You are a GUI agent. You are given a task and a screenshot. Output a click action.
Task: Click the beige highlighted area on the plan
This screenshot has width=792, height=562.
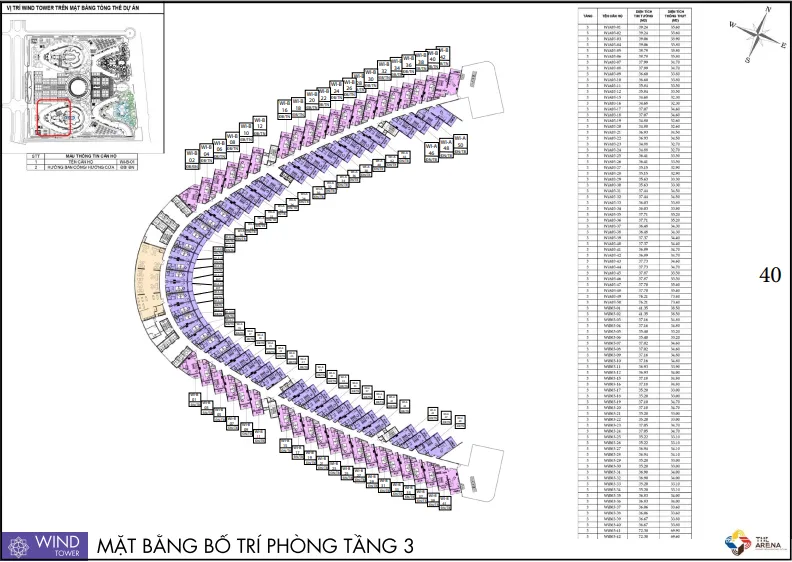point(150,281)
